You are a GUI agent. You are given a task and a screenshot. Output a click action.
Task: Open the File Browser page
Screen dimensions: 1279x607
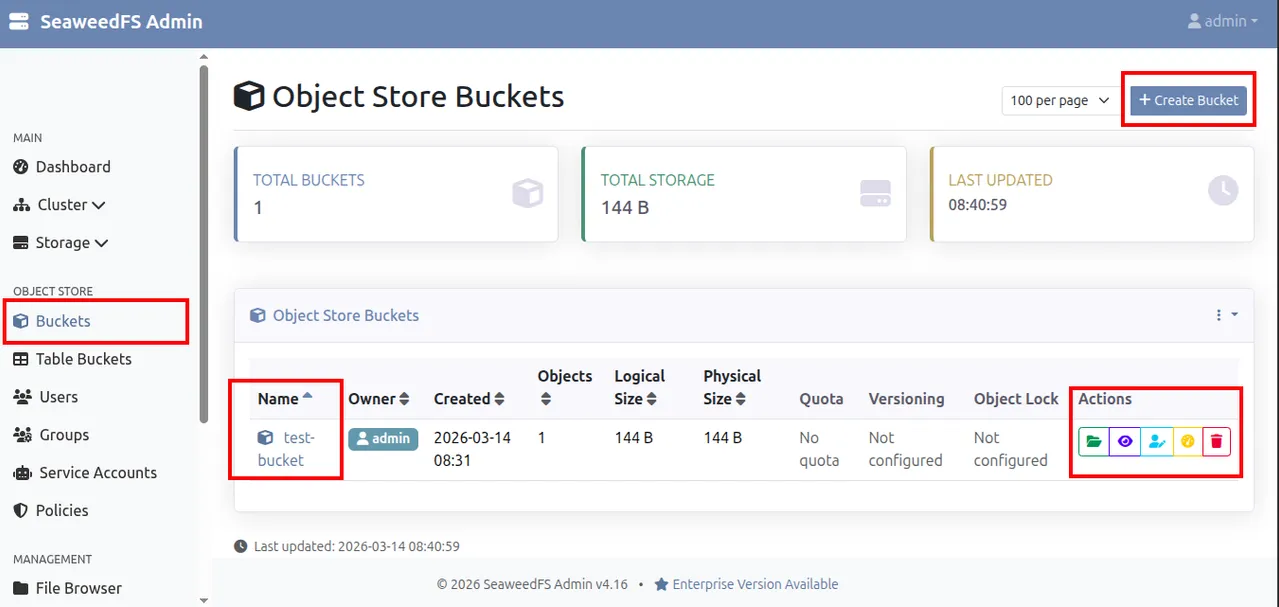pos(68,588)
